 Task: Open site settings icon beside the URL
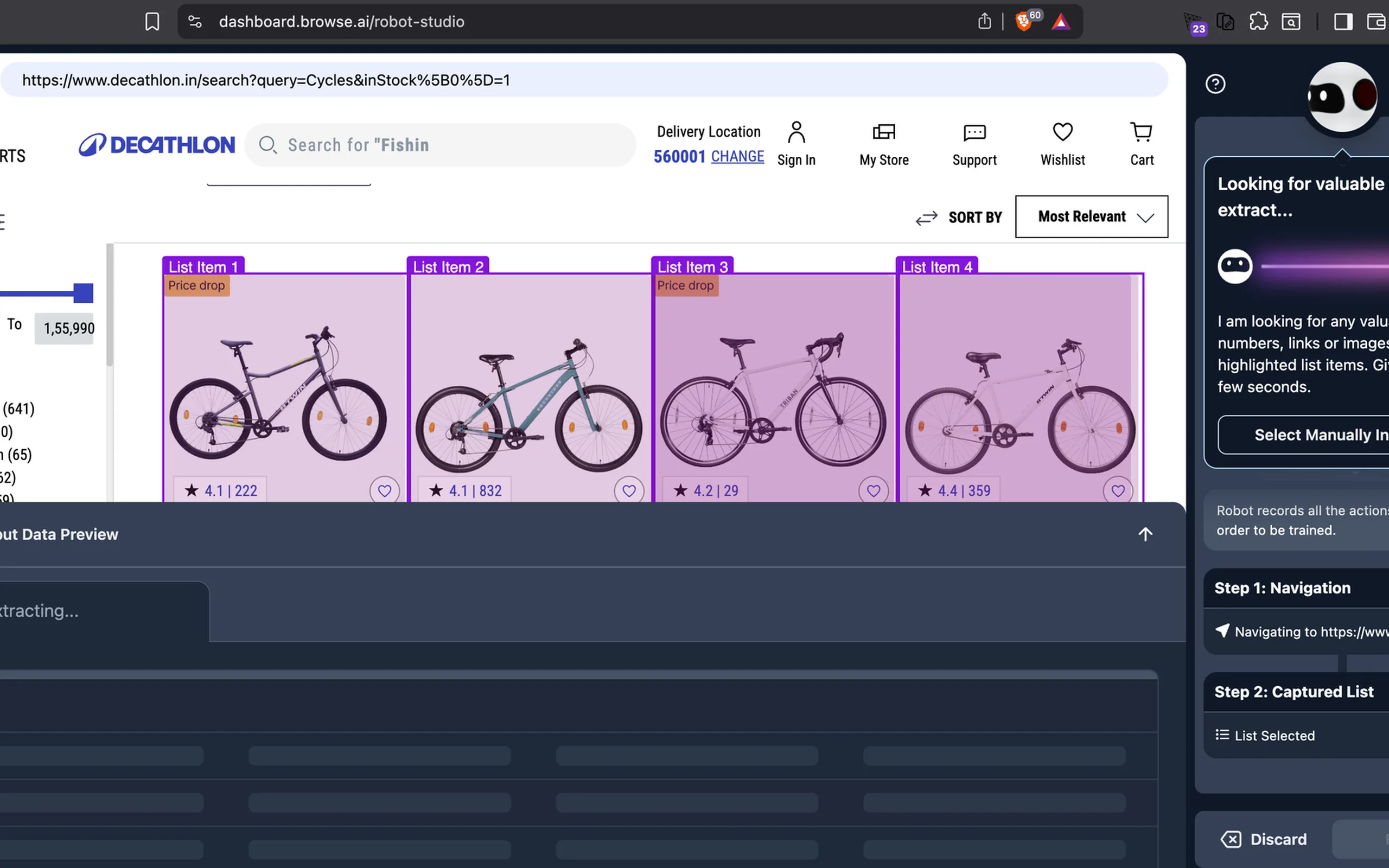pos(195,22)
